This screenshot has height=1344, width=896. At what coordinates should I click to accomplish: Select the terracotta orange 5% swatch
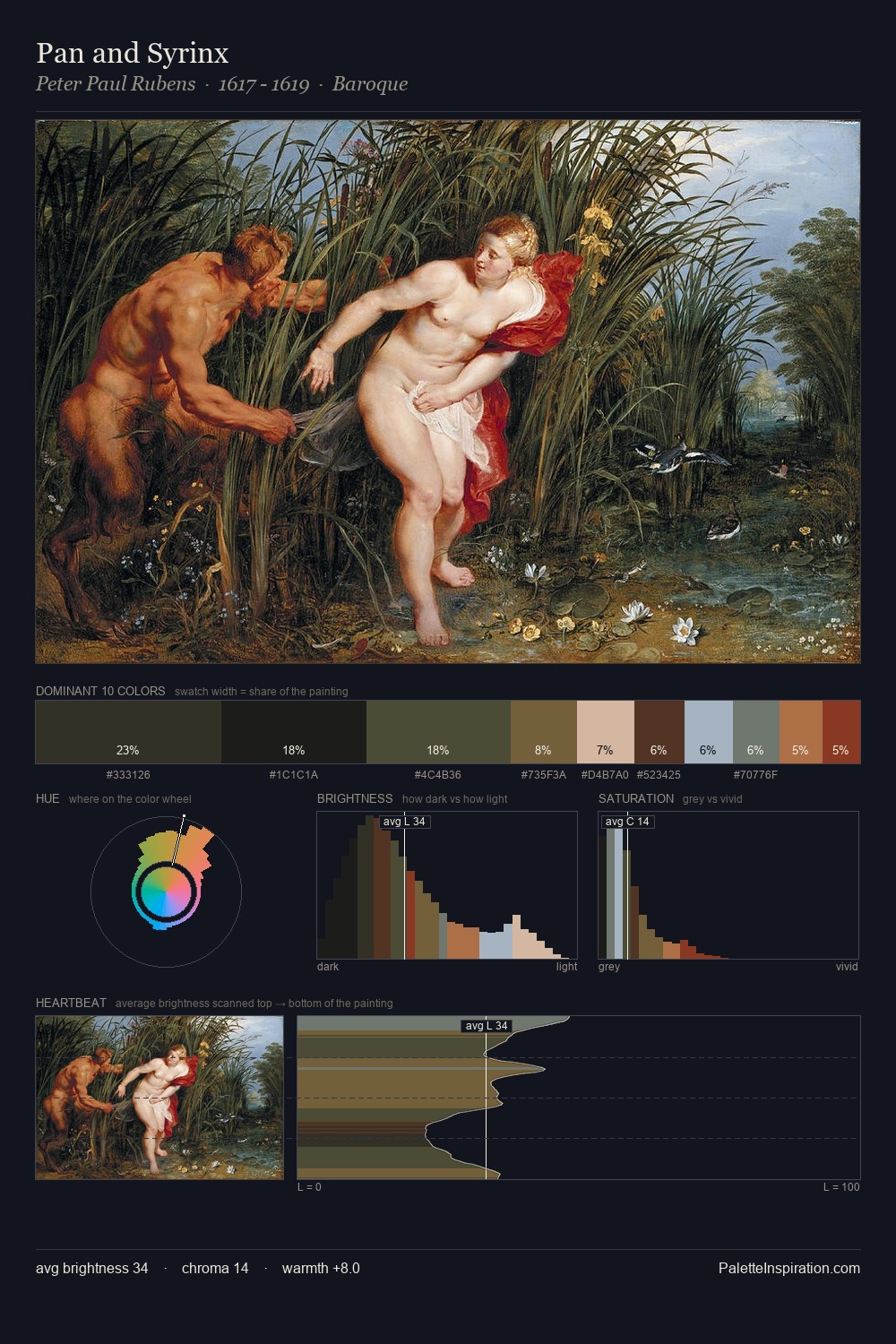click(801, 732)
